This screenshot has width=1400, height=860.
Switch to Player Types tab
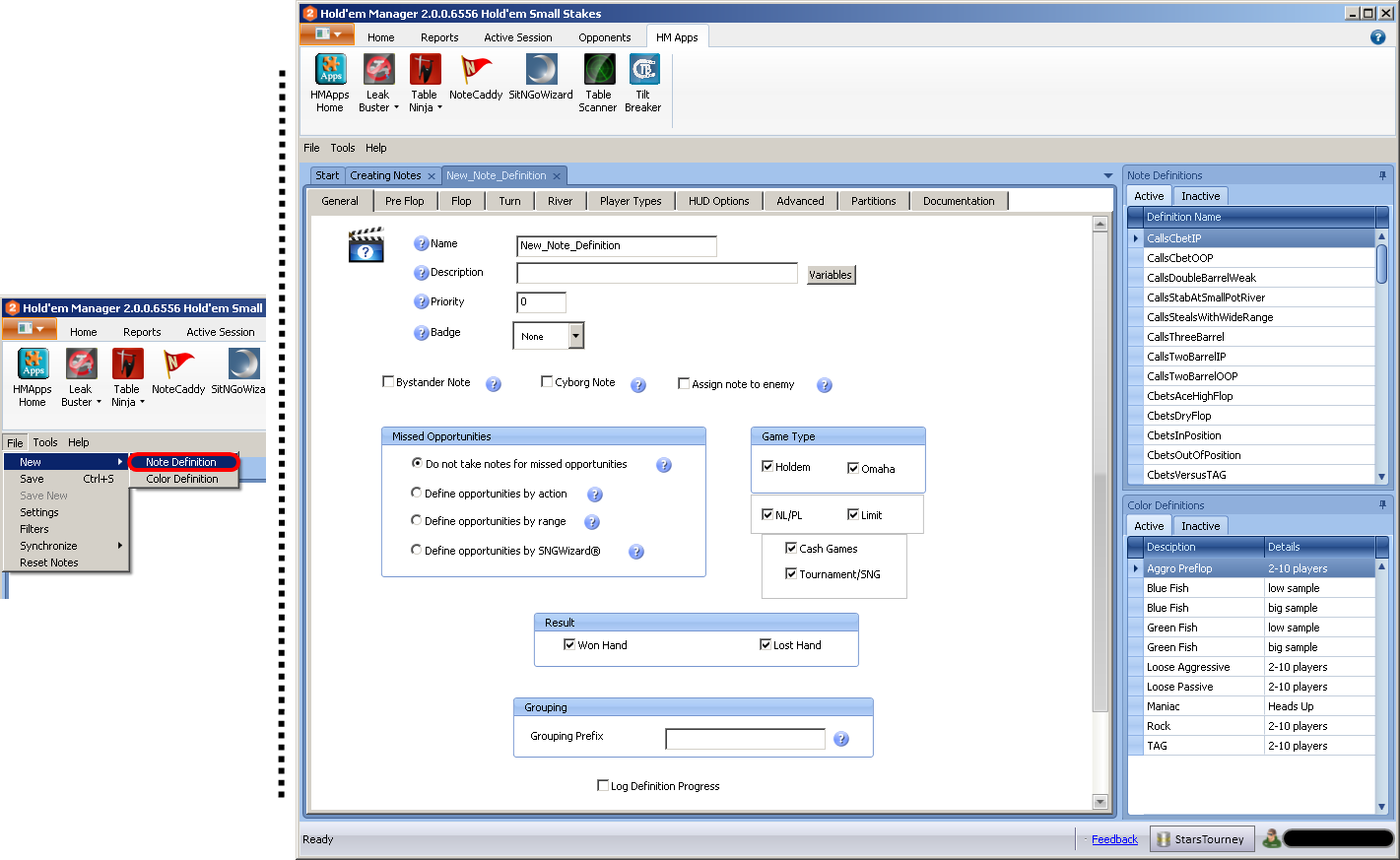tap(631, 201)
